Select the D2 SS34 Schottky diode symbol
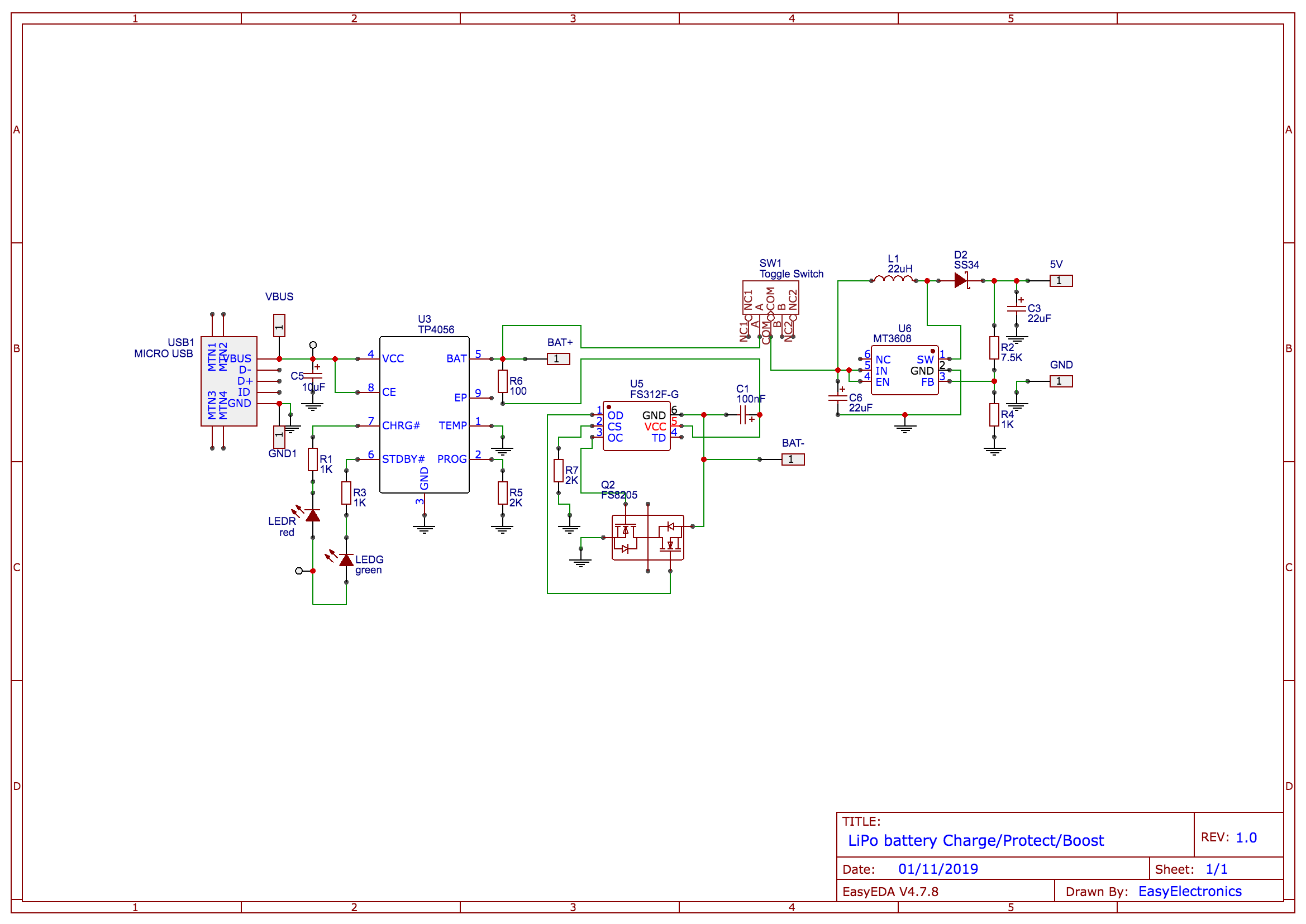 pos(961,280)
